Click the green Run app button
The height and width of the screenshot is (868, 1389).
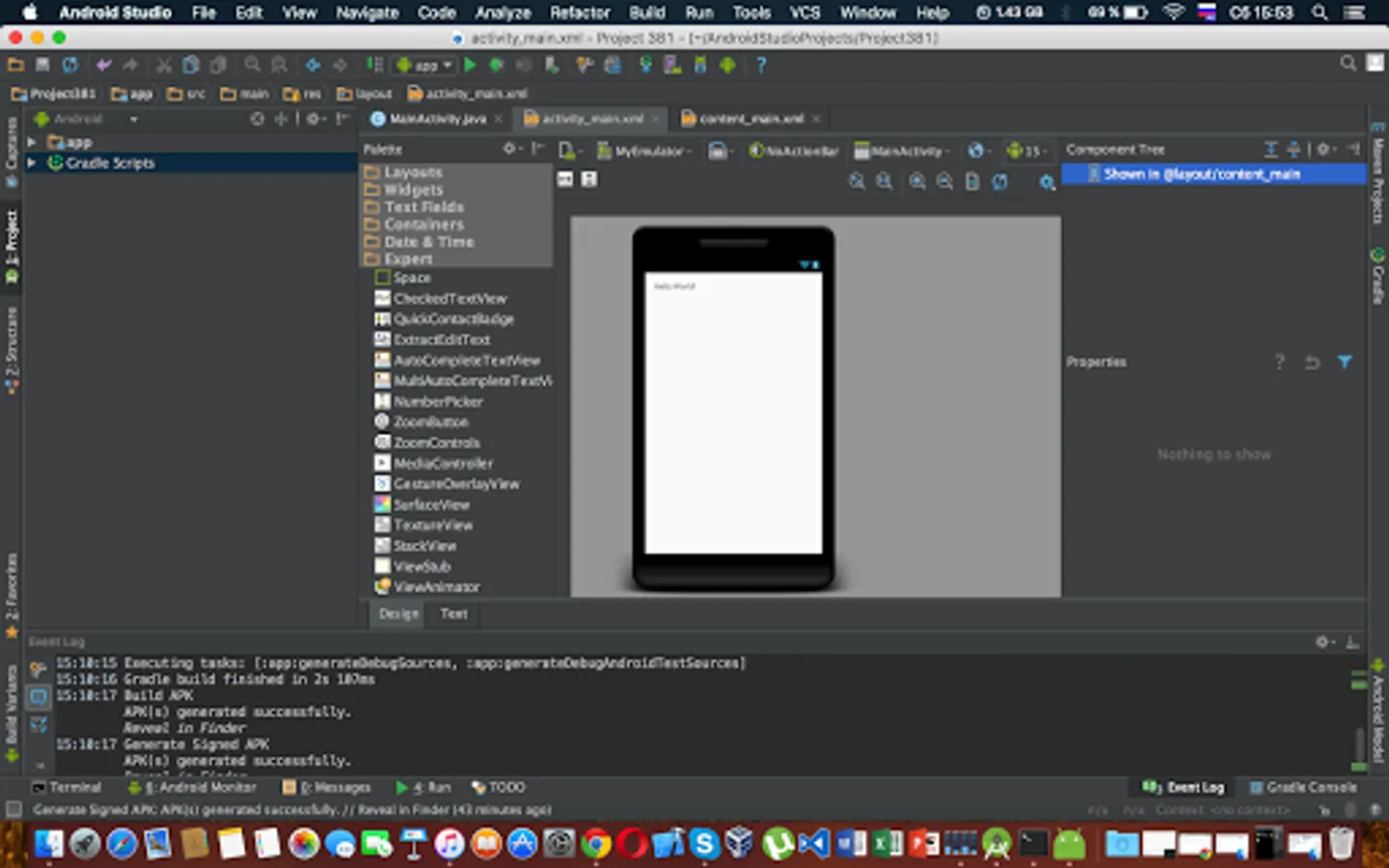[470, 65]
